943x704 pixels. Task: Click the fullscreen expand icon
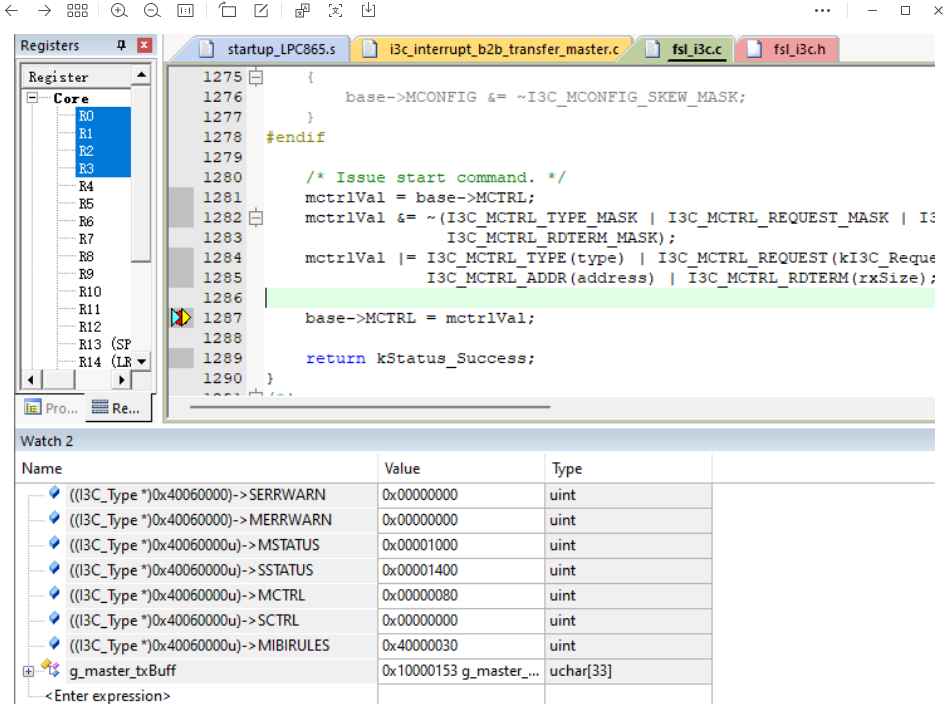(x=336, y=10)
